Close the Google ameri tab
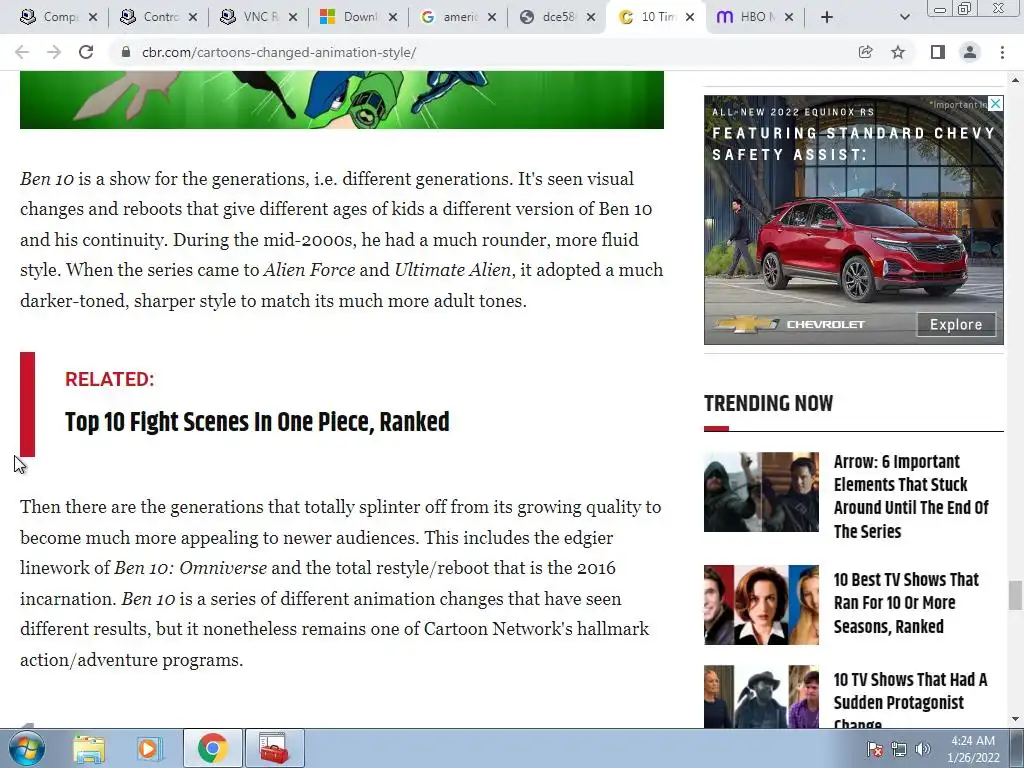1024x768 pixels. click(492, 17)
